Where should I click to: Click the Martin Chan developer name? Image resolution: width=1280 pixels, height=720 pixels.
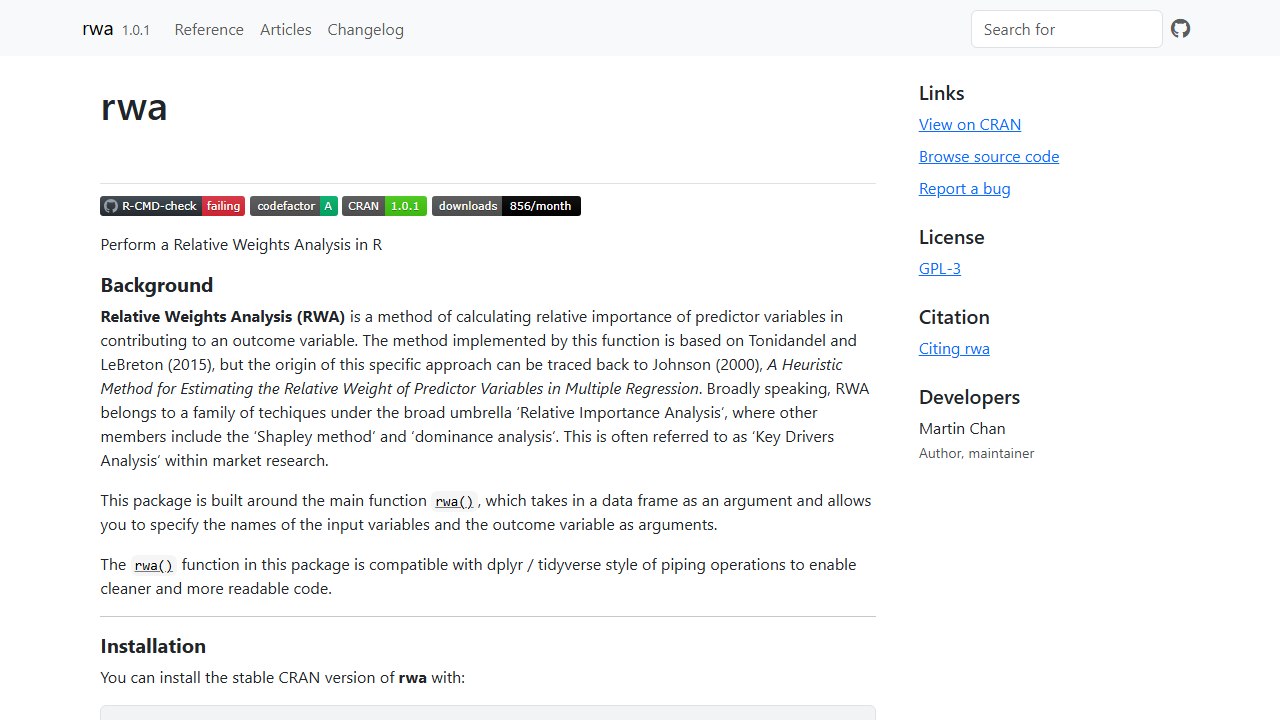coord(962,428)
